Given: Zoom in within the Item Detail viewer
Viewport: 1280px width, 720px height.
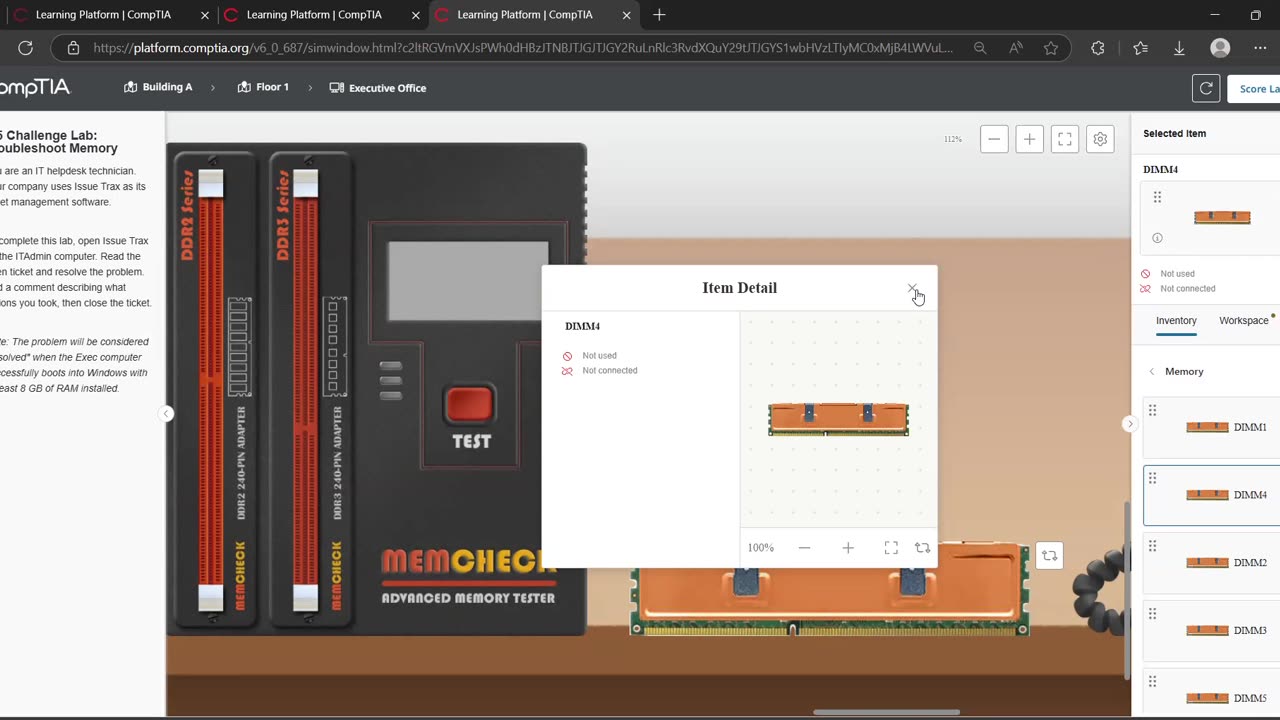Looking at the screenshot, I should tap(848, 548).
